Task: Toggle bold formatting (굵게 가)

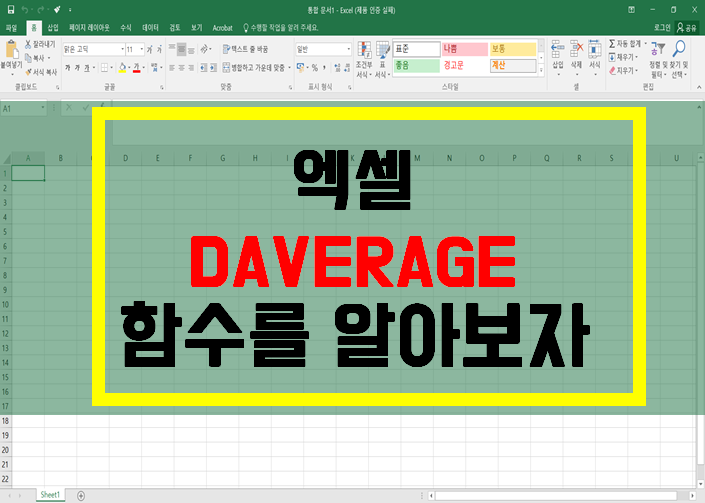Action: pyautogui.click(x=67, y=68)
